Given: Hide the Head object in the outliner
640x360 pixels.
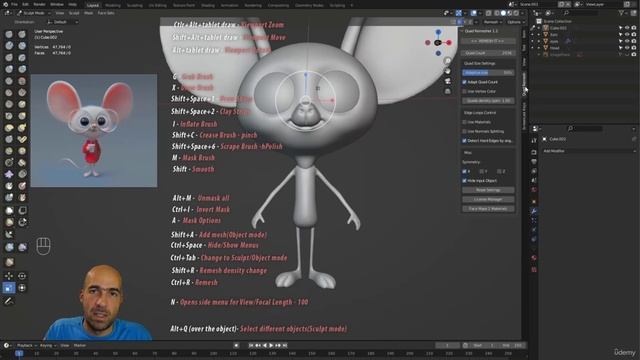Looking at the screenshot, I should (x=627, y=48).
